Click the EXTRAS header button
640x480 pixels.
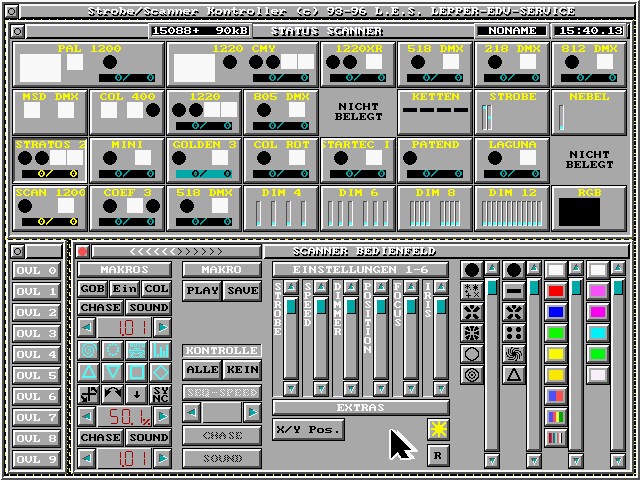(360, 407)
